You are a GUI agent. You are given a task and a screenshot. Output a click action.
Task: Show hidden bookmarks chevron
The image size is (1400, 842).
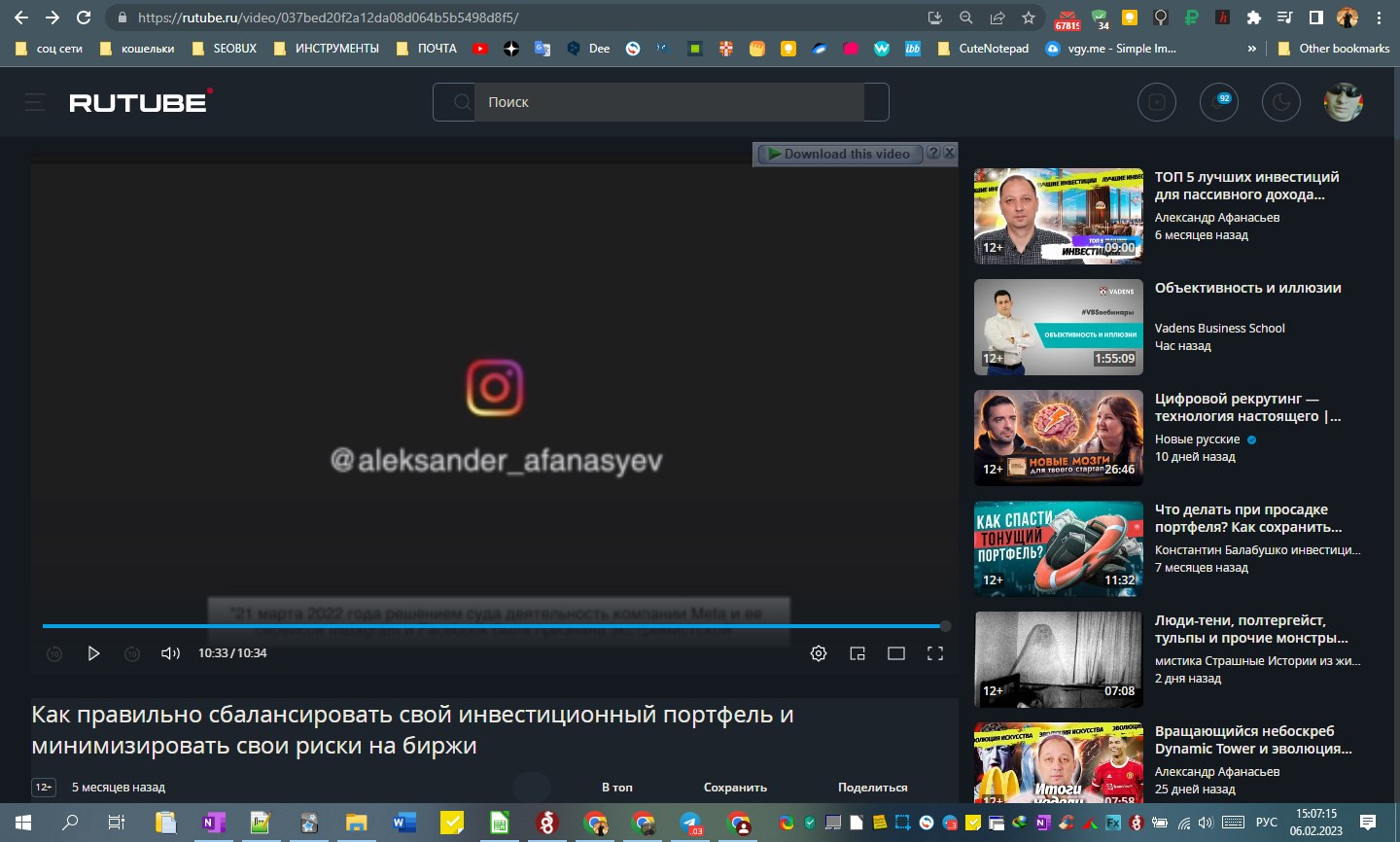[x=1252, y=48]
